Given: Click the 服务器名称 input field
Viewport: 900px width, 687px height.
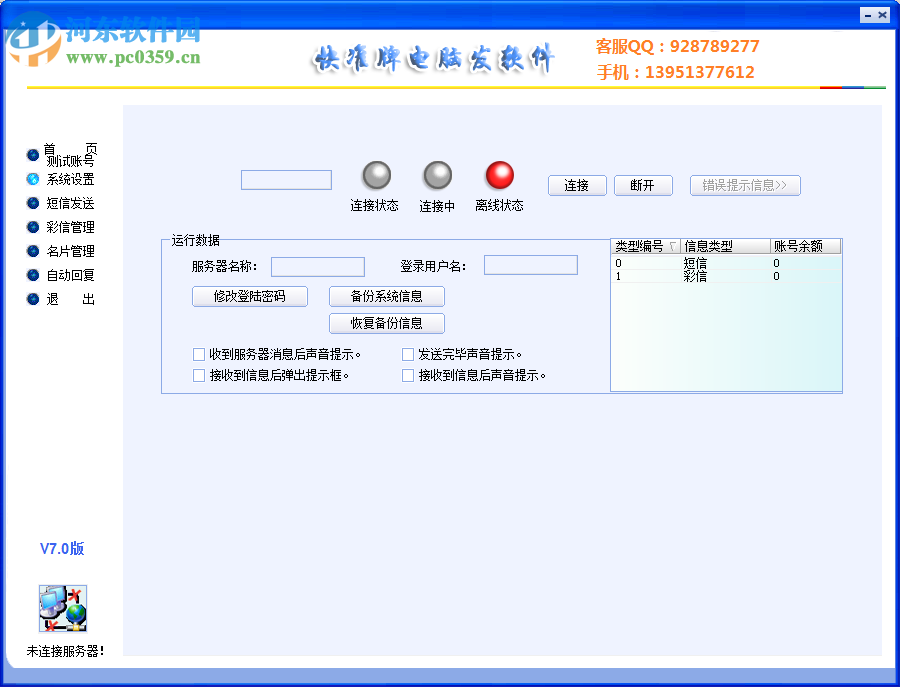Looking at the screenshot, I should coord(317,266).
